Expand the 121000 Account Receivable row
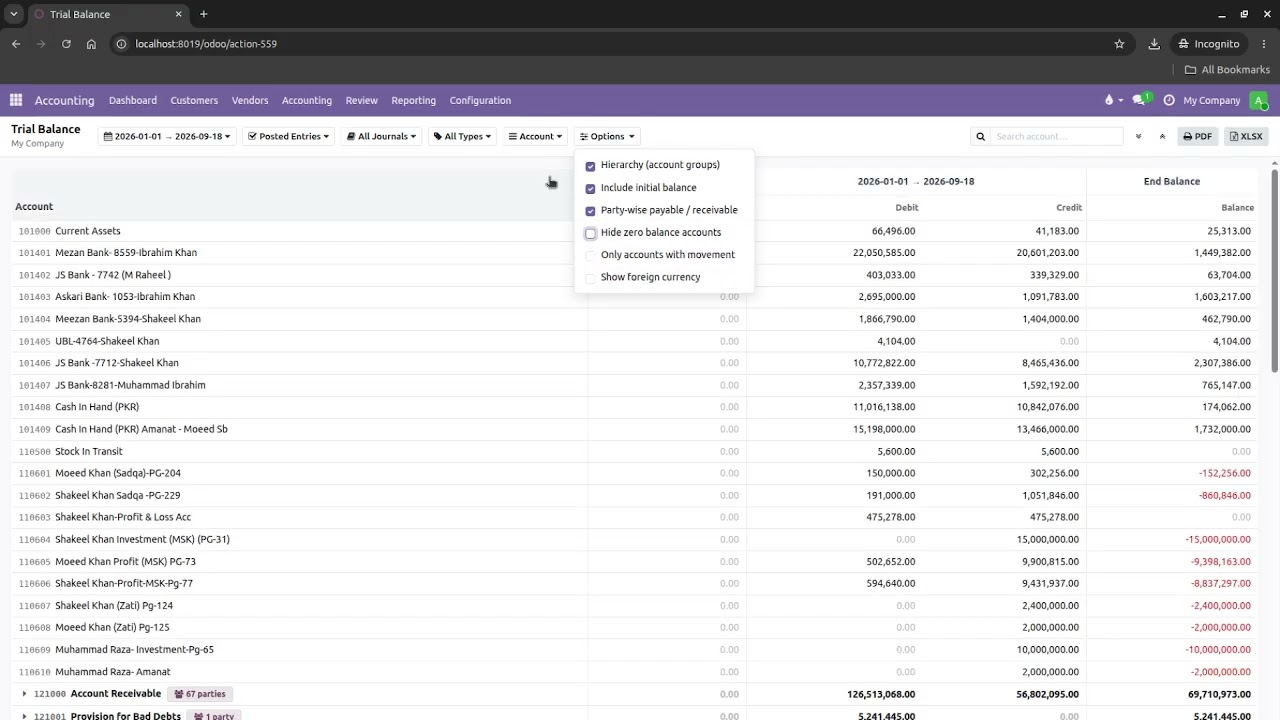The height and width of the screenshot is (720, 1280). [x=24, y=694]
